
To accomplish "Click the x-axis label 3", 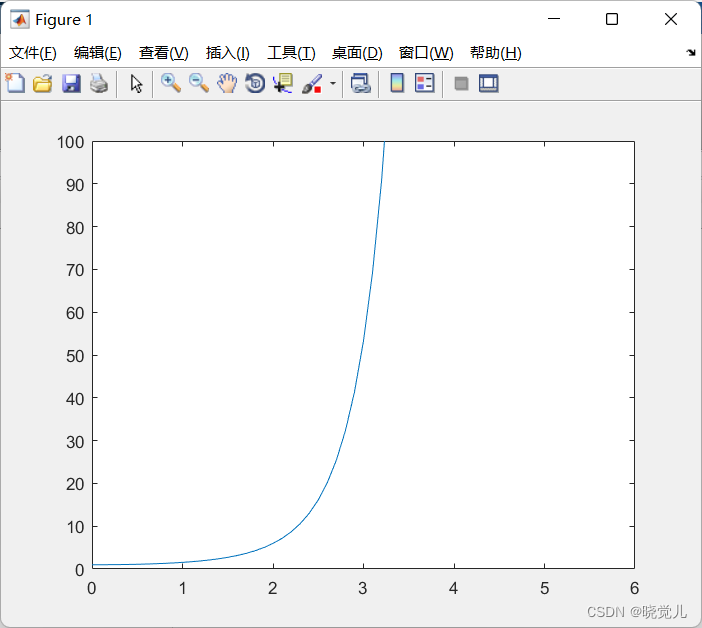I will coord(363,588).
